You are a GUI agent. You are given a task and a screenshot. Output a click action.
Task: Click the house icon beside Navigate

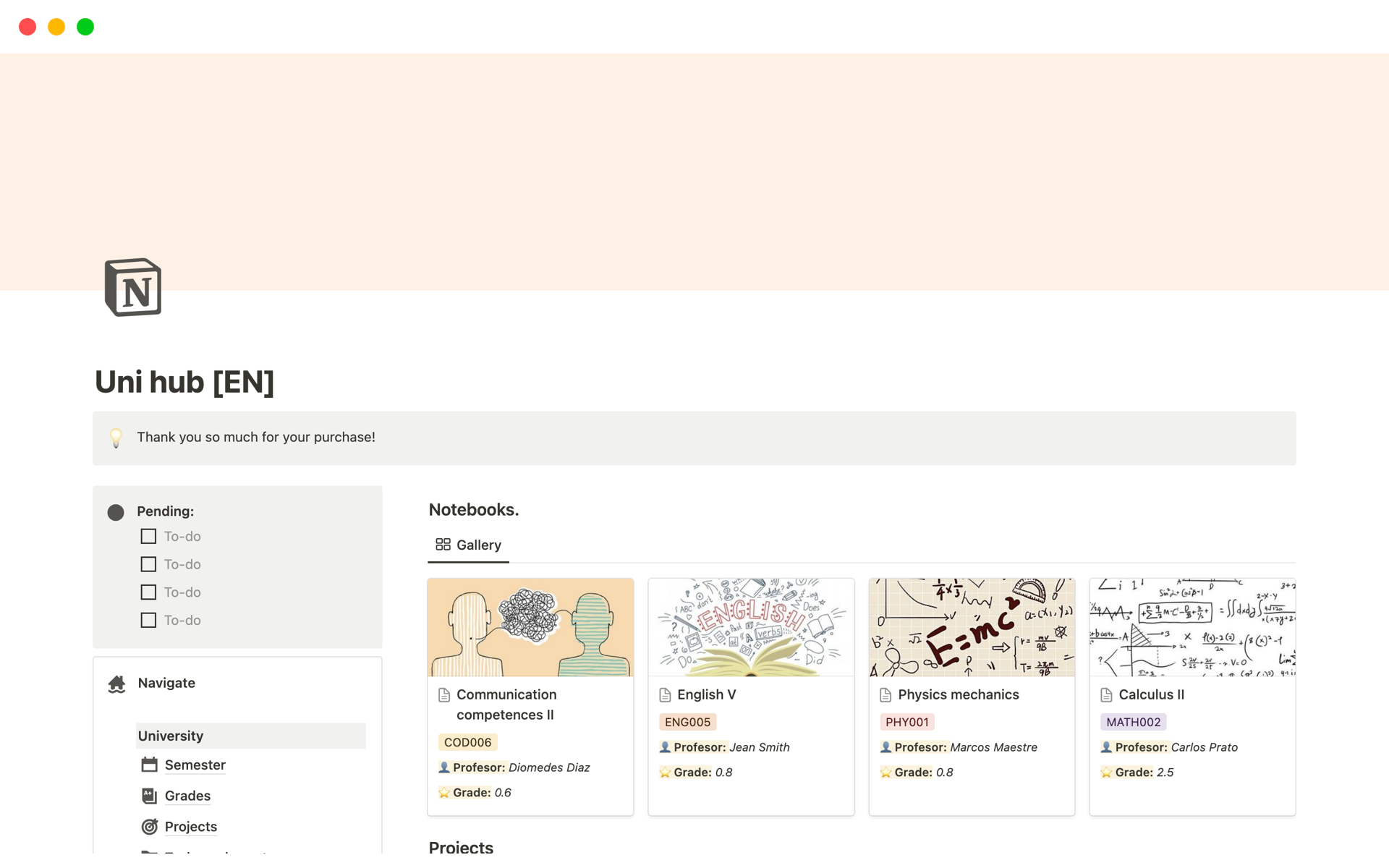(116, 684)
